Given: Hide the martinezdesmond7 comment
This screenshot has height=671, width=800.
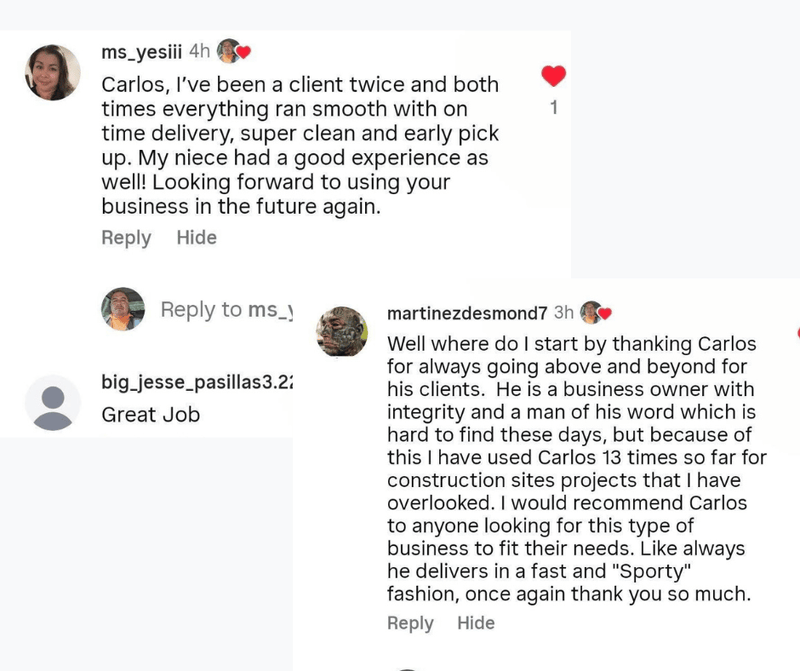Looking at the screenshot, I should [x=476, y=623].
